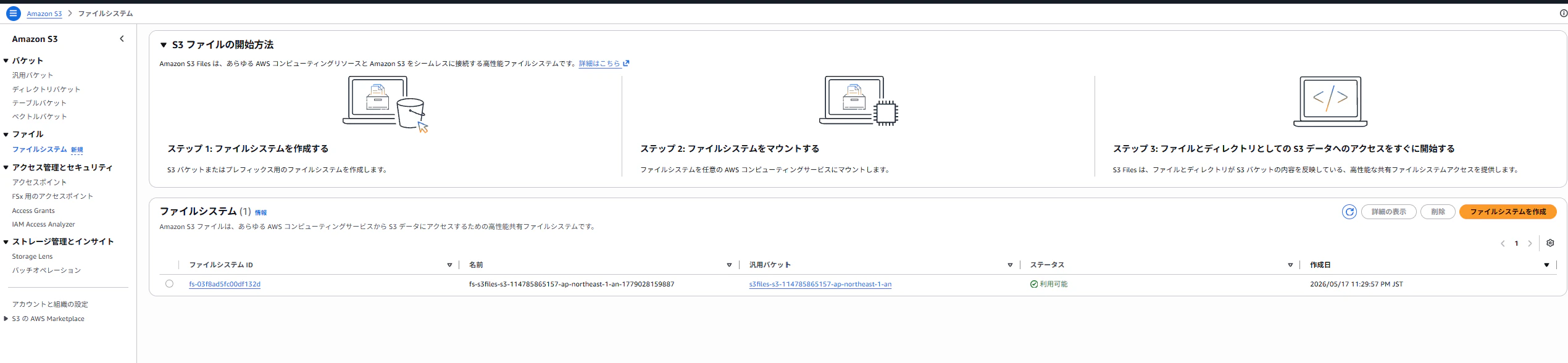Click page number 1 in pagination

coord(1516,244)
